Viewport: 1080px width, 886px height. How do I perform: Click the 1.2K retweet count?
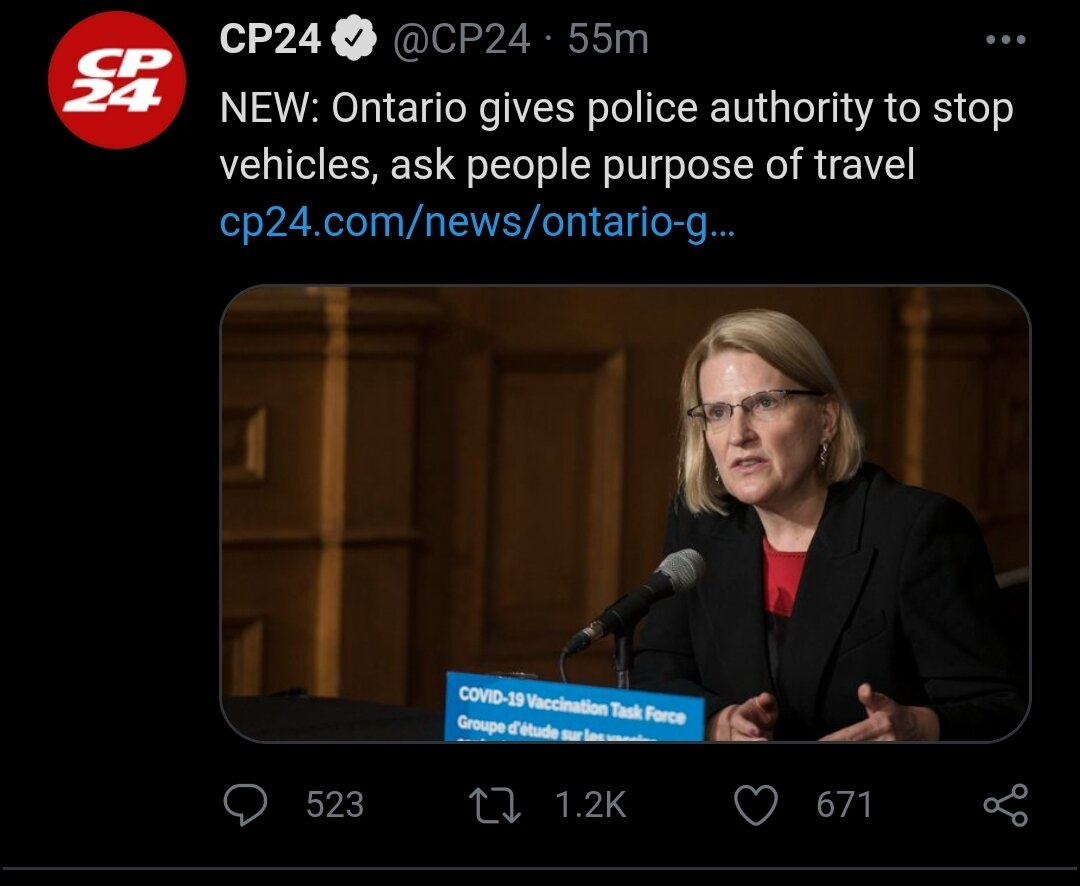tap(590, 805)
